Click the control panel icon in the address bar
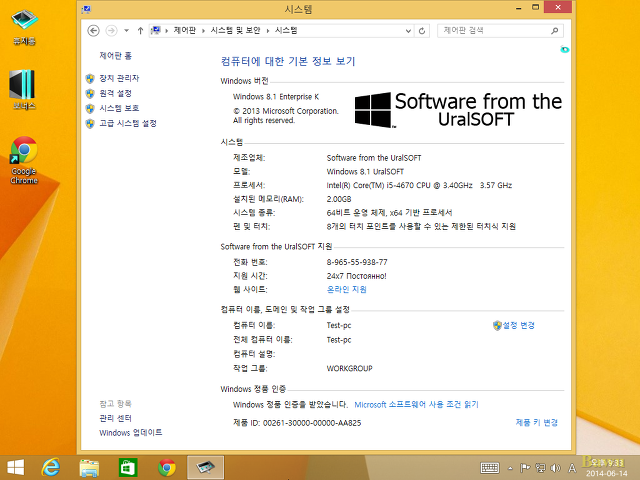The image size is (640, 480). 156,31
